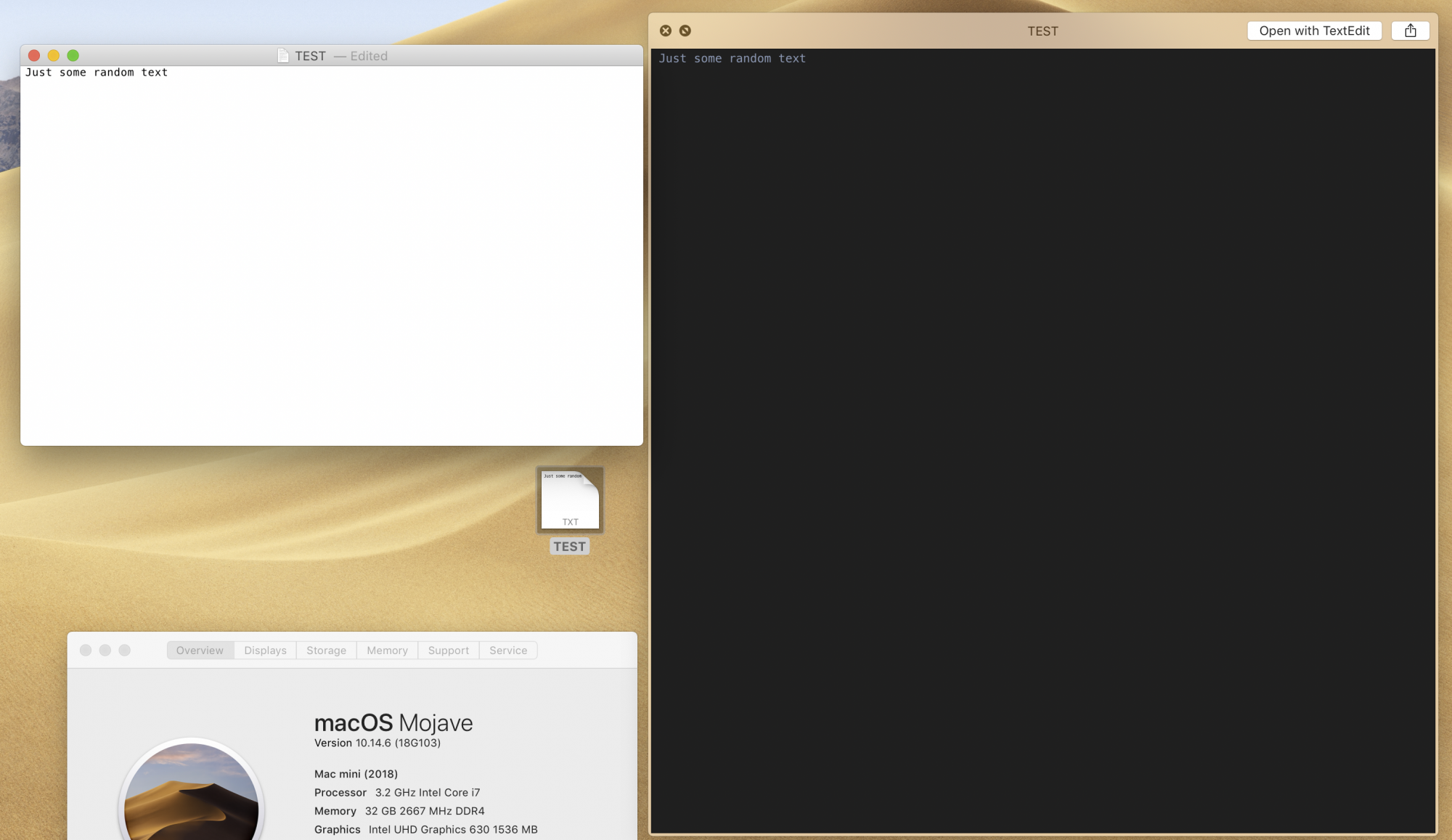
Task: Click the 'TEST — Edited' title in TextEdit
Action: pos(341,56)
